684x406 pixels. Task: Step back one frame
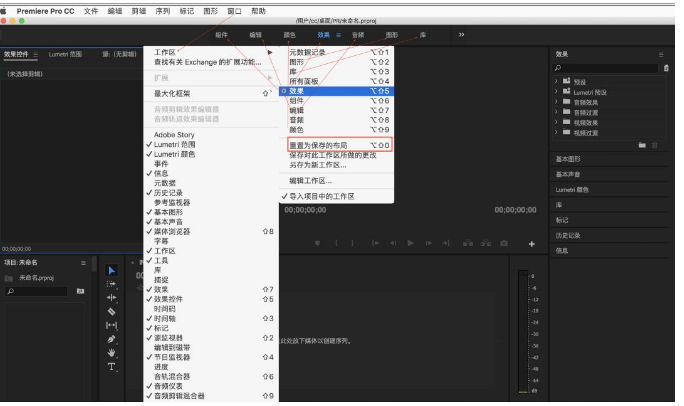pos(393,243)
